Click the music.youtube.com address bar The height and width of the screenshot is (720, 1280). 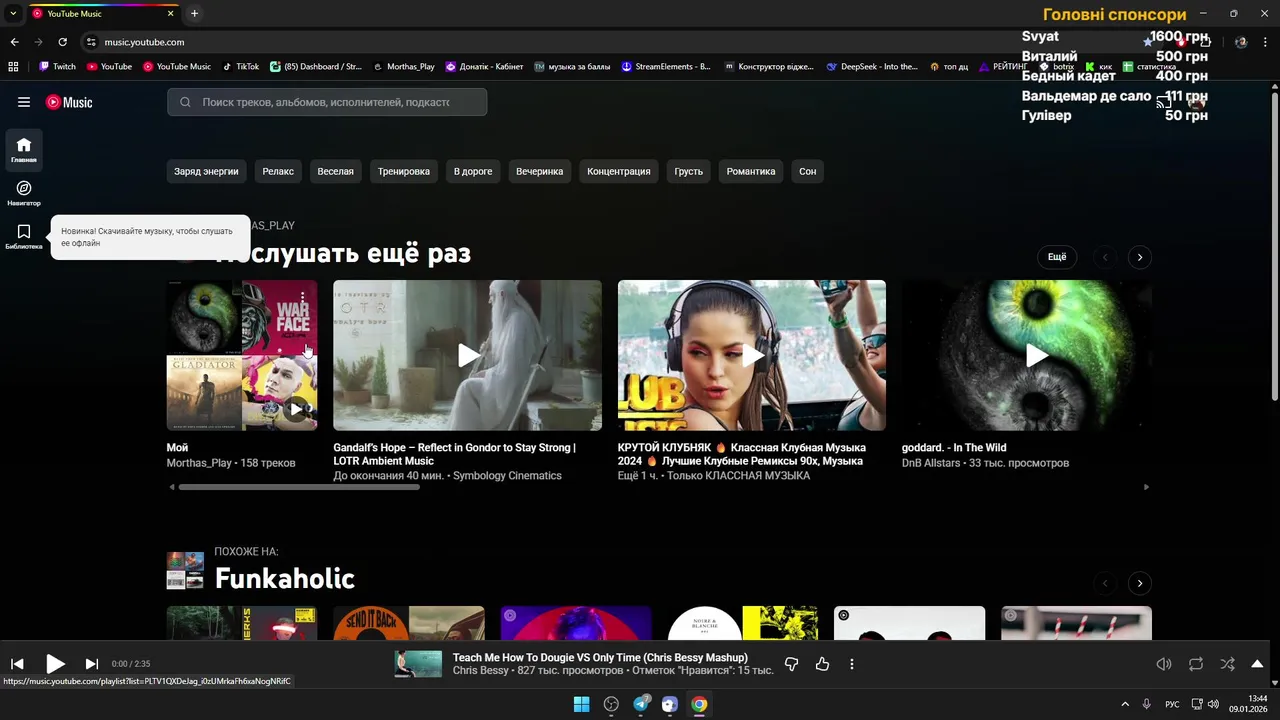pyautogui.click(x=144, y=42)
